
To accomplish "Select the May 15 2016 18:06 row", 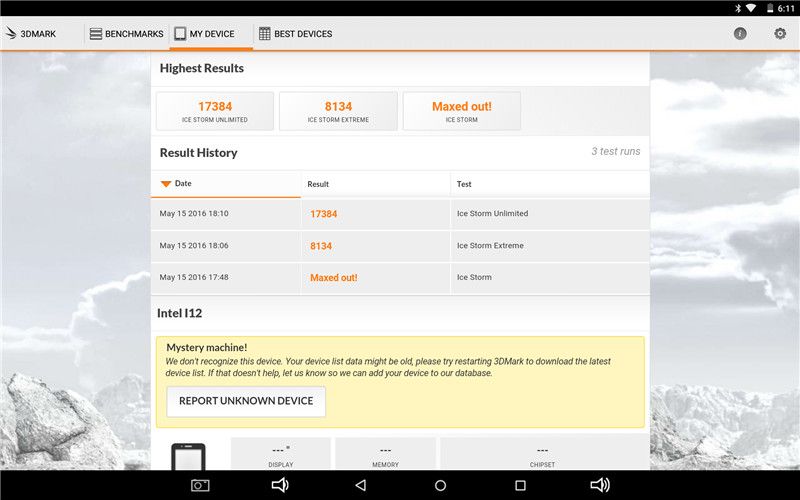I will [401, 246].
